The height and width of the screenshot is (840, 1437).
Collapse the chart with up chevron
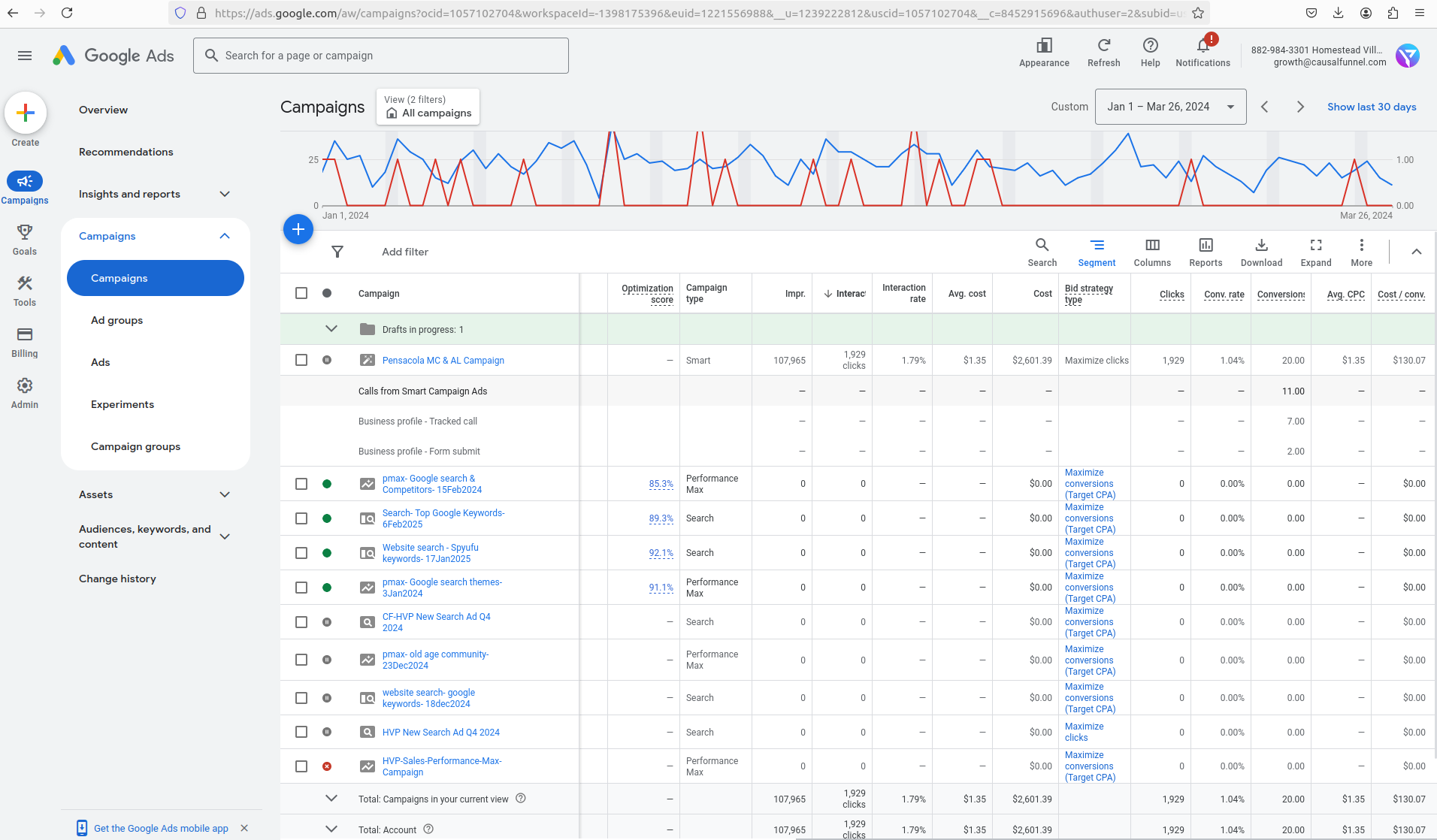[1417, 252]
